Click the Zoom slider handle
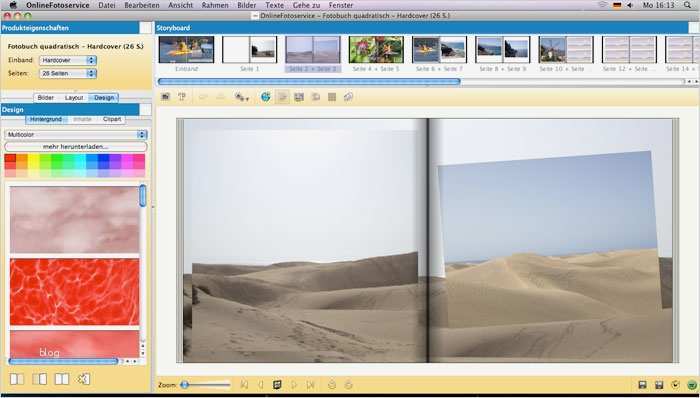Screen dimensions: 700x398 coord(184,385)
